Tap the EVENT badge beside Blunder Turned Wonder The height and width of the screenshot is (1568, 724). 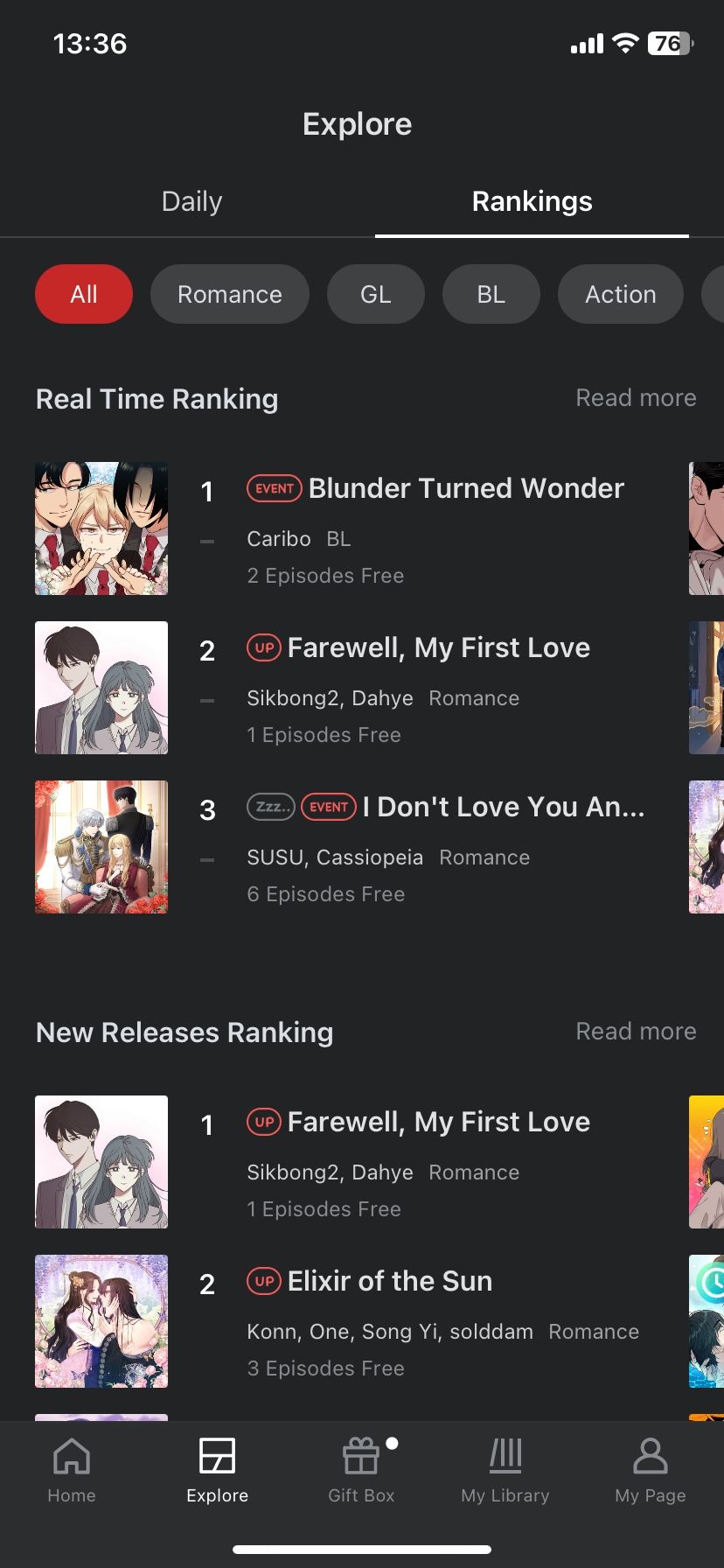coord(275,488)
